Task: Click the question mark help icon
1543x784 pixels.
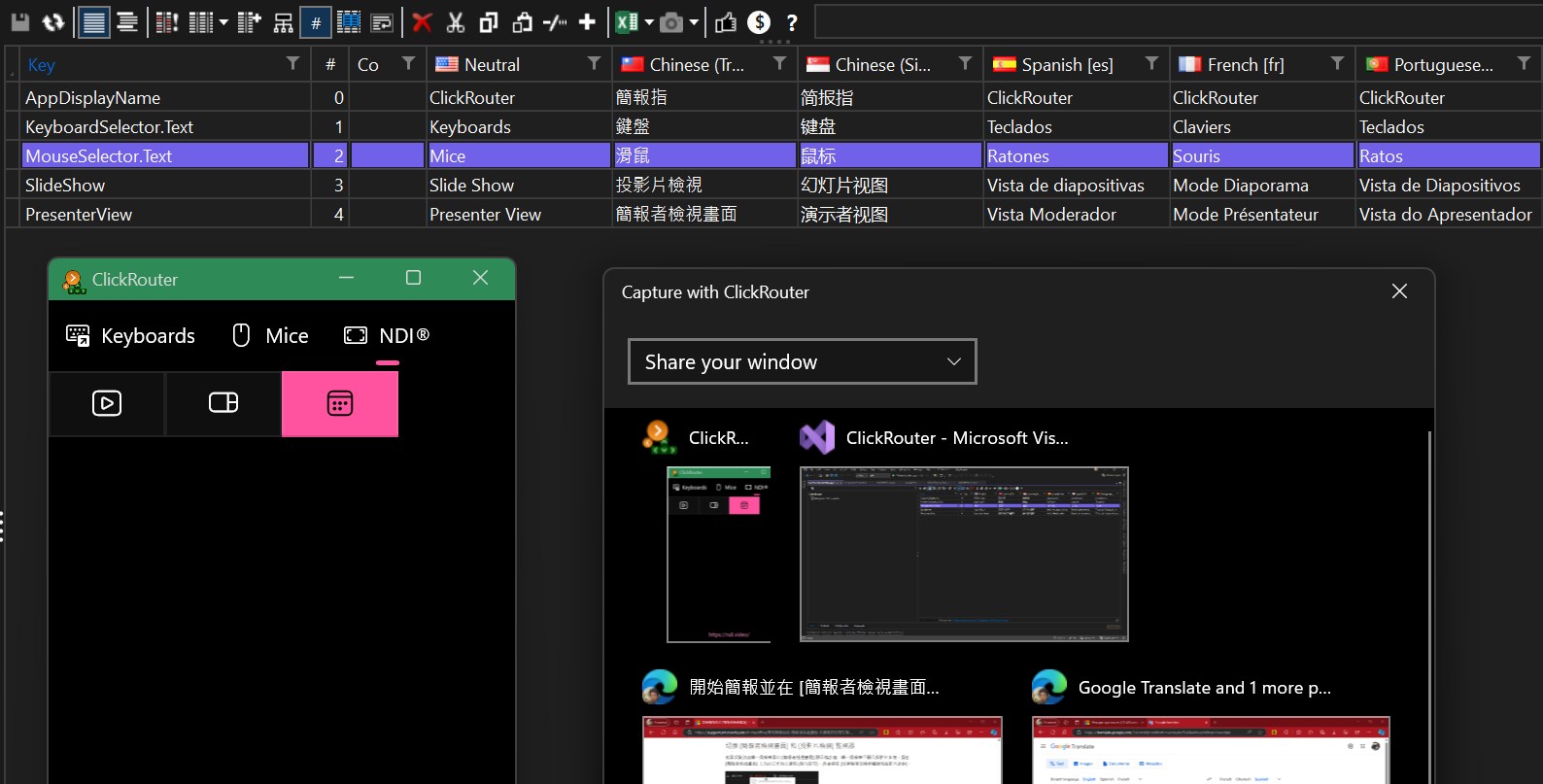Action: coord(792,21)
